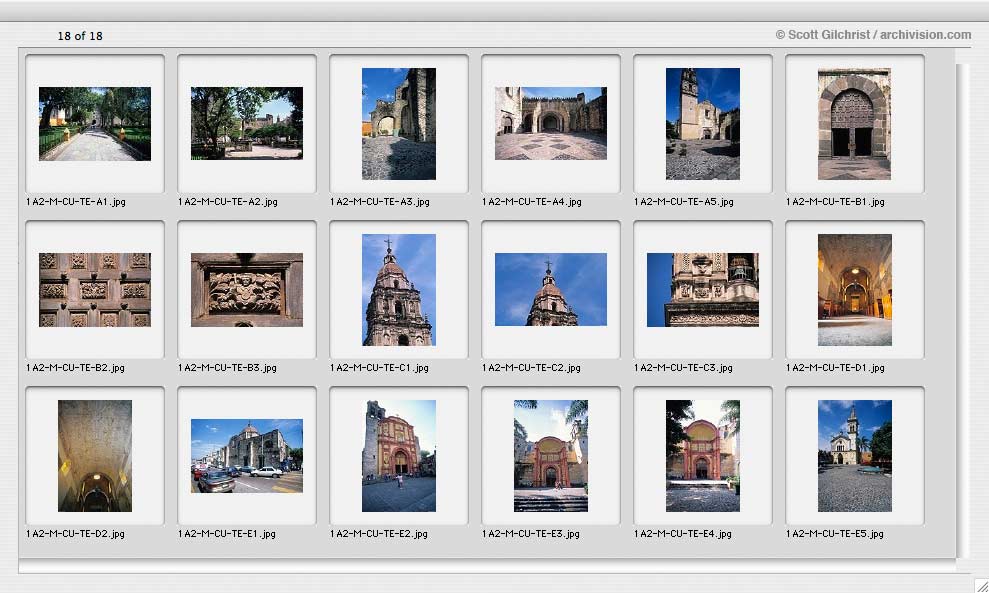The image size is (989, 593).
Task: Click the window resize grip corner
Action: tap(981, 585)
